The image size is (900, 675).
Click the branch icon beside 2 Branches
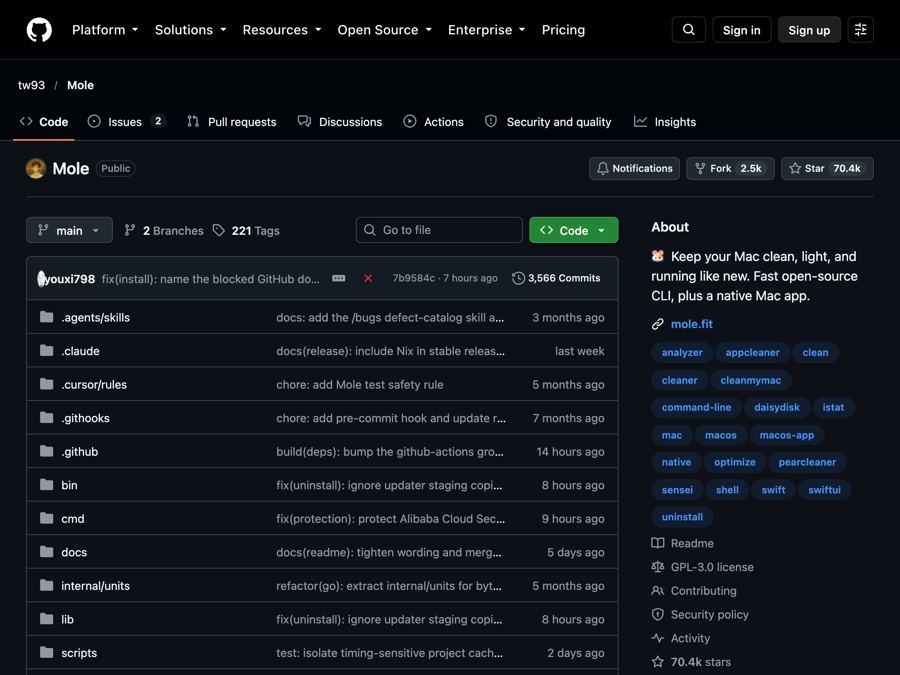pyautogui.click(x=130, y=230)
